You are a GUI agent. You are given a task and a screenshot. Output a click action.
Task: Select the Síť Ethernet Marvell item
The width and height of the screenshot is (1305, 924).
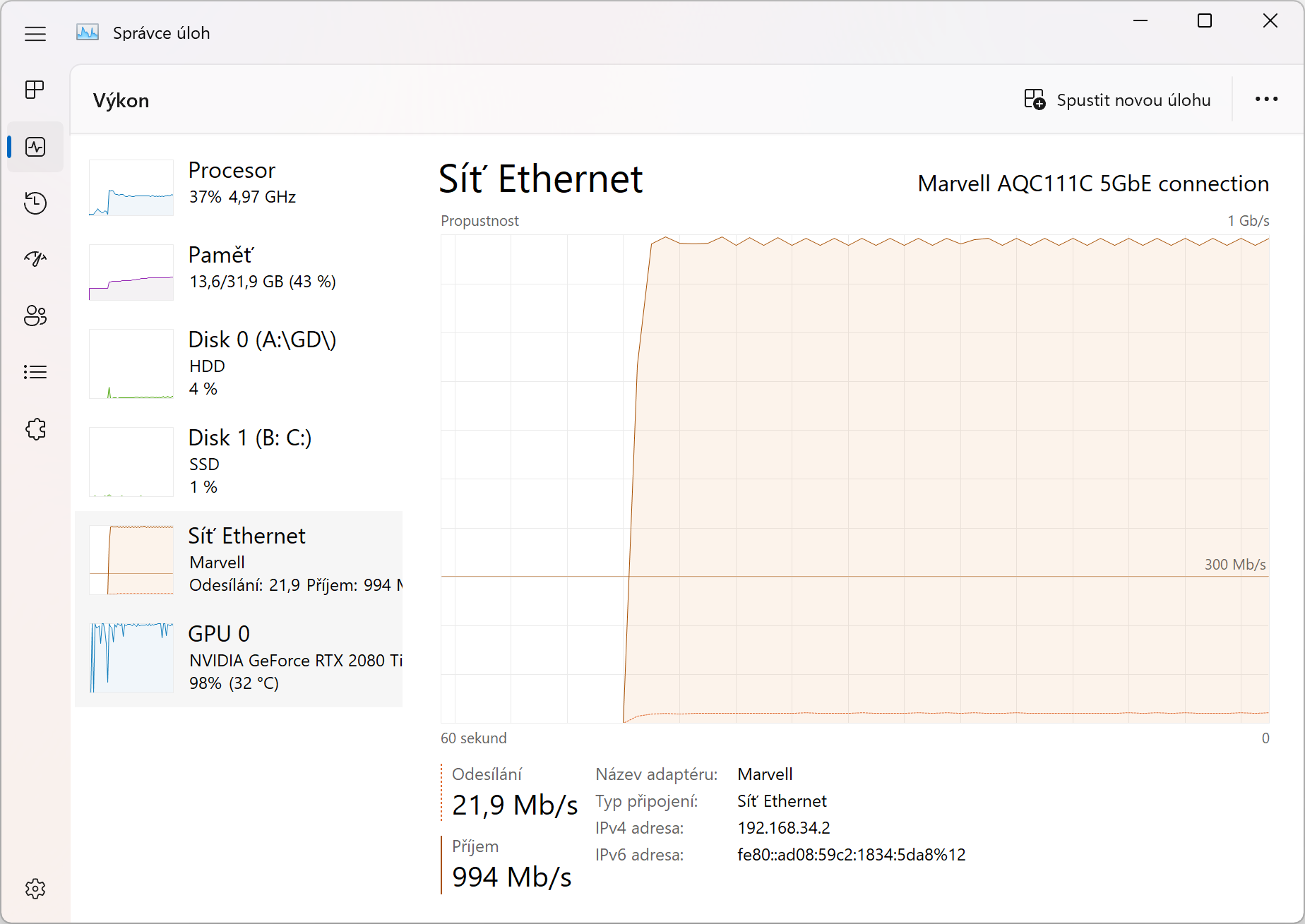pyautogui.click(x=239, y=560)
